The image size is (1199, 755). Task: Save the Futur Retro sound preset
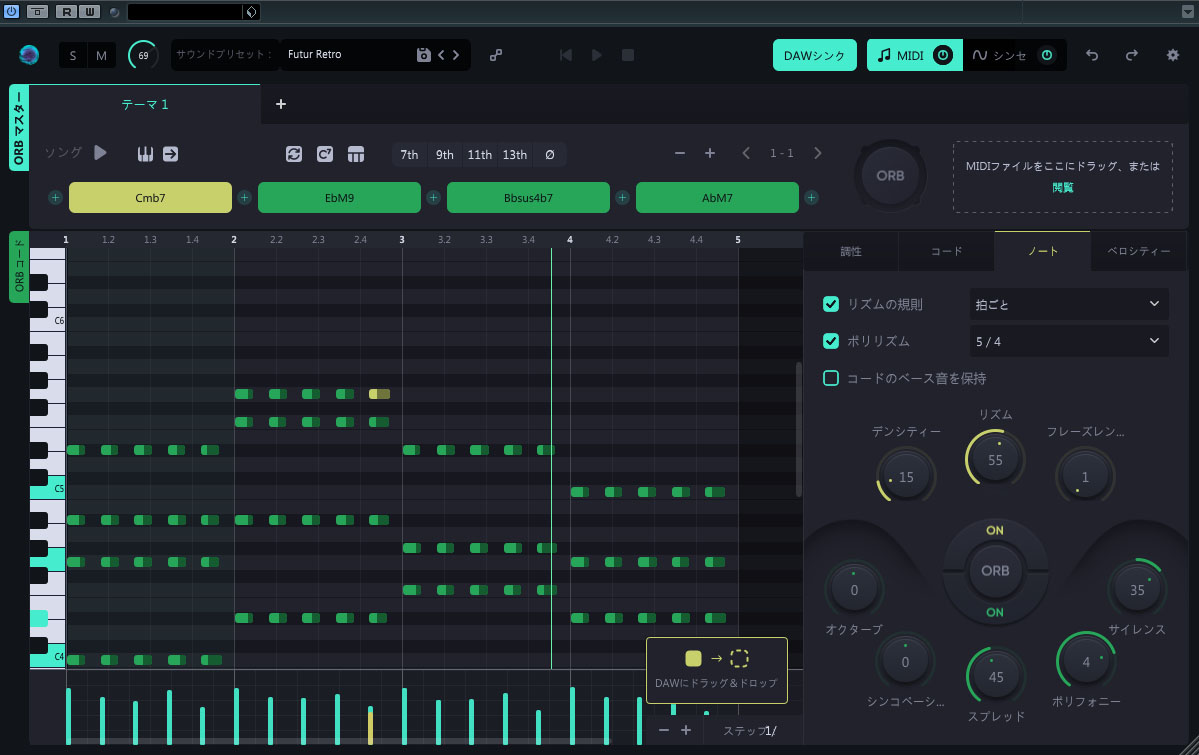pyautogui.click(x=426, y=55)
